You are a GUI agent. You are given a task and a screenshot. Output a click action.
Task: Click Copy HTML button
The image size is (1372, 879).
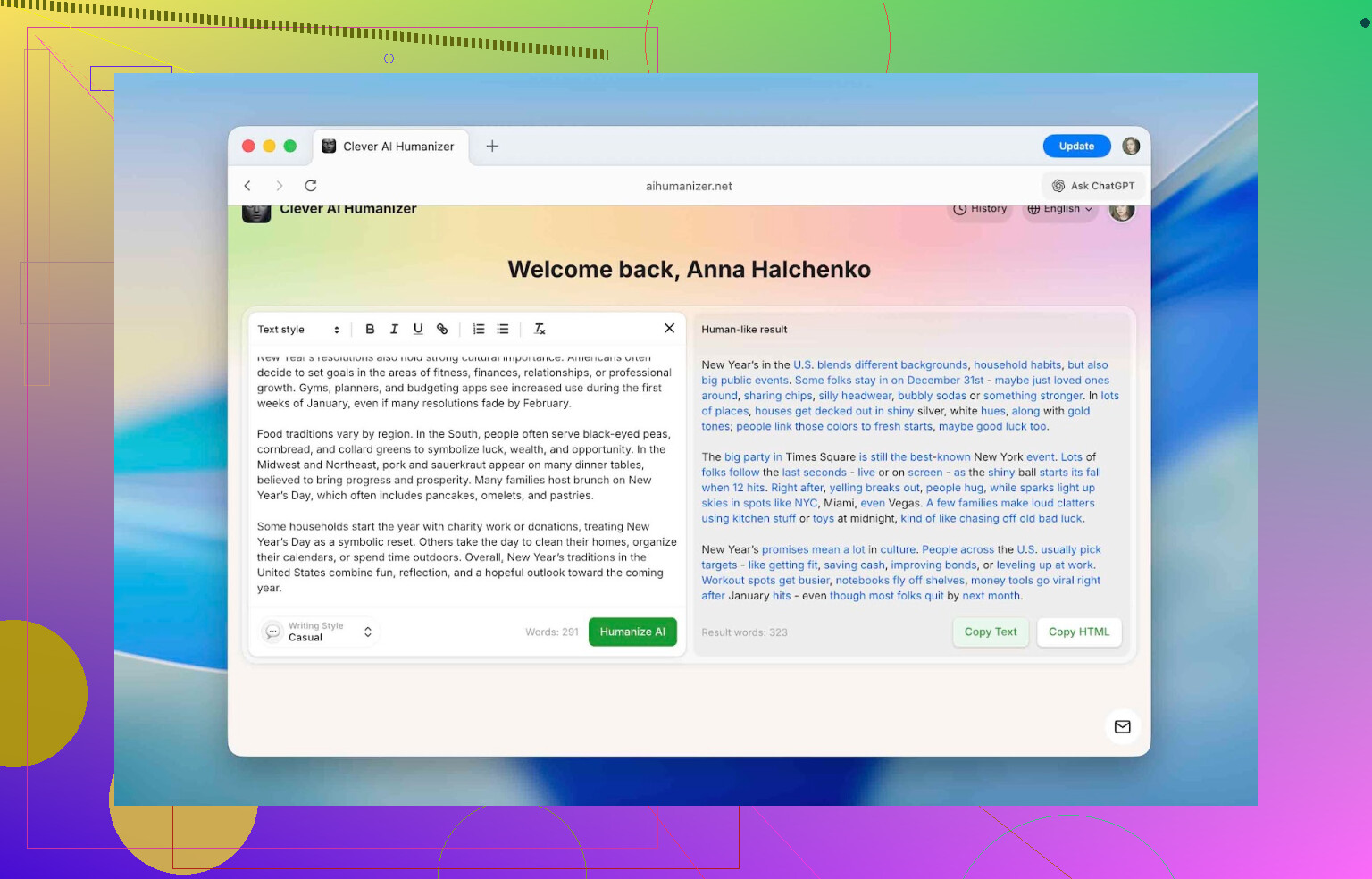point(1078,632)
